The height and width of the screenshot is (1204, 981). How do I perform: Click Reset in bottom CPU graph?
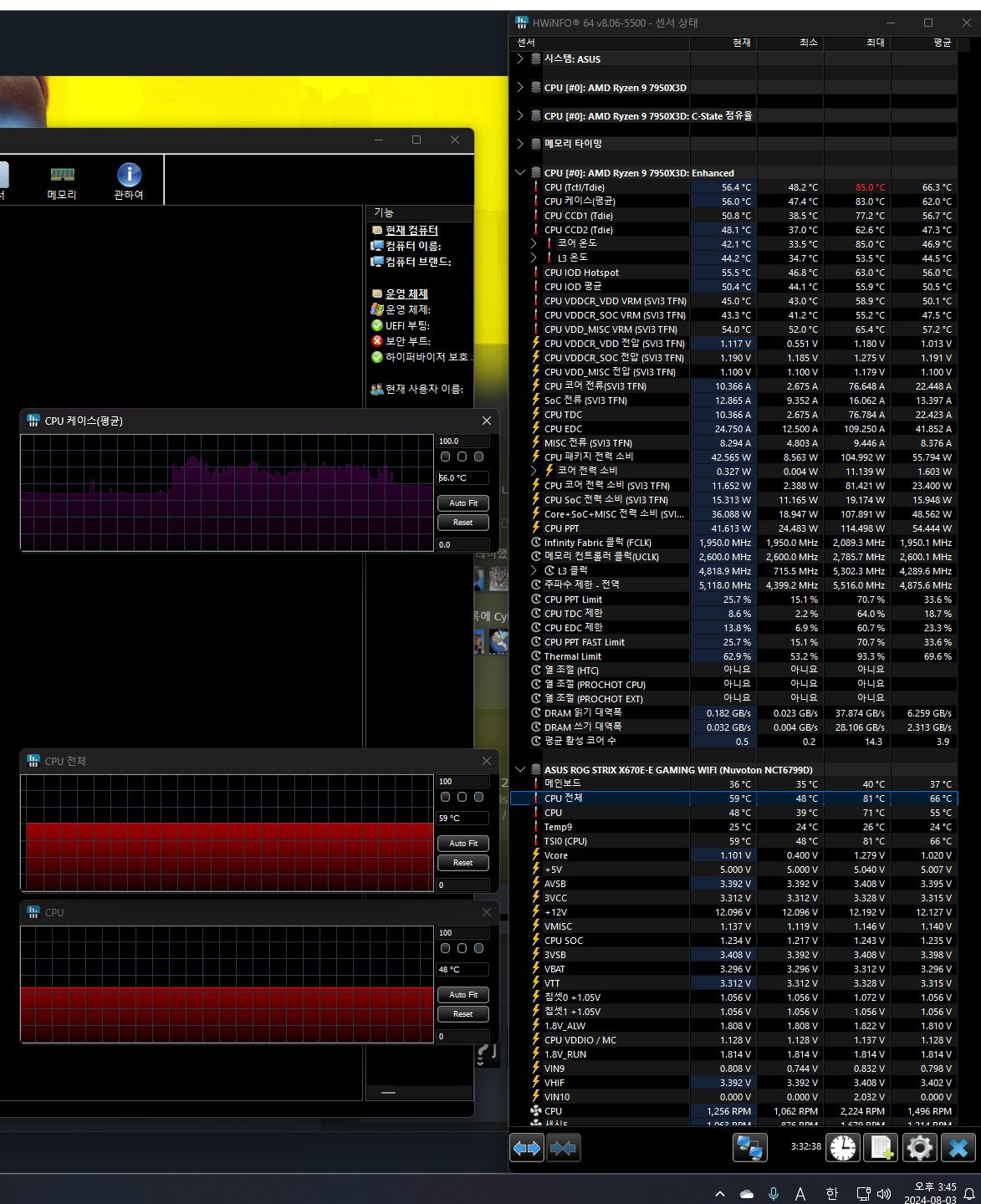[463, 1014]
